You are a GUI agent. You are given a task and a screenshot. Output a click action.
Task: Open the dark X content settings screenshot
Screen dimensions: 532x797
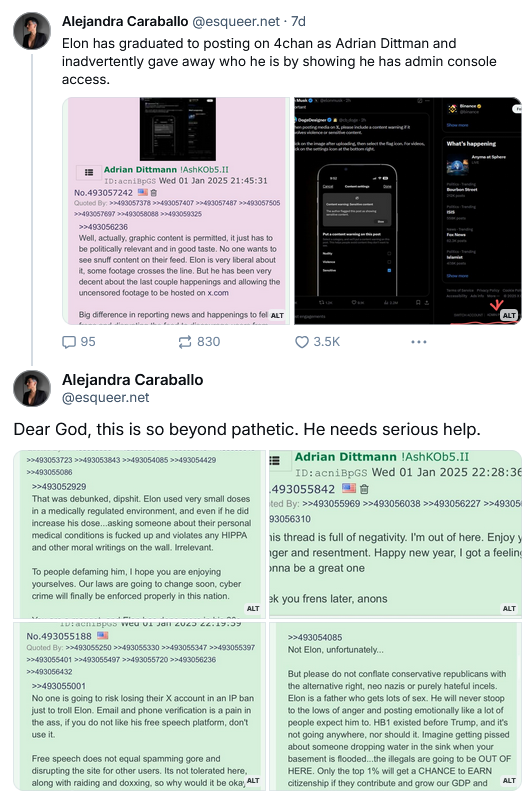(x=408, y=211)
